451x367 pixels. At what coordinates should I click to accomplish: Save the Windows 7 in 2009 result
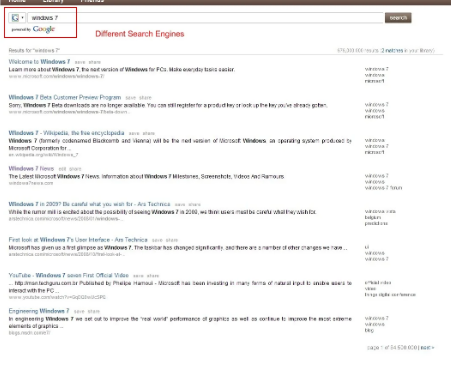[x=180, y=204]
